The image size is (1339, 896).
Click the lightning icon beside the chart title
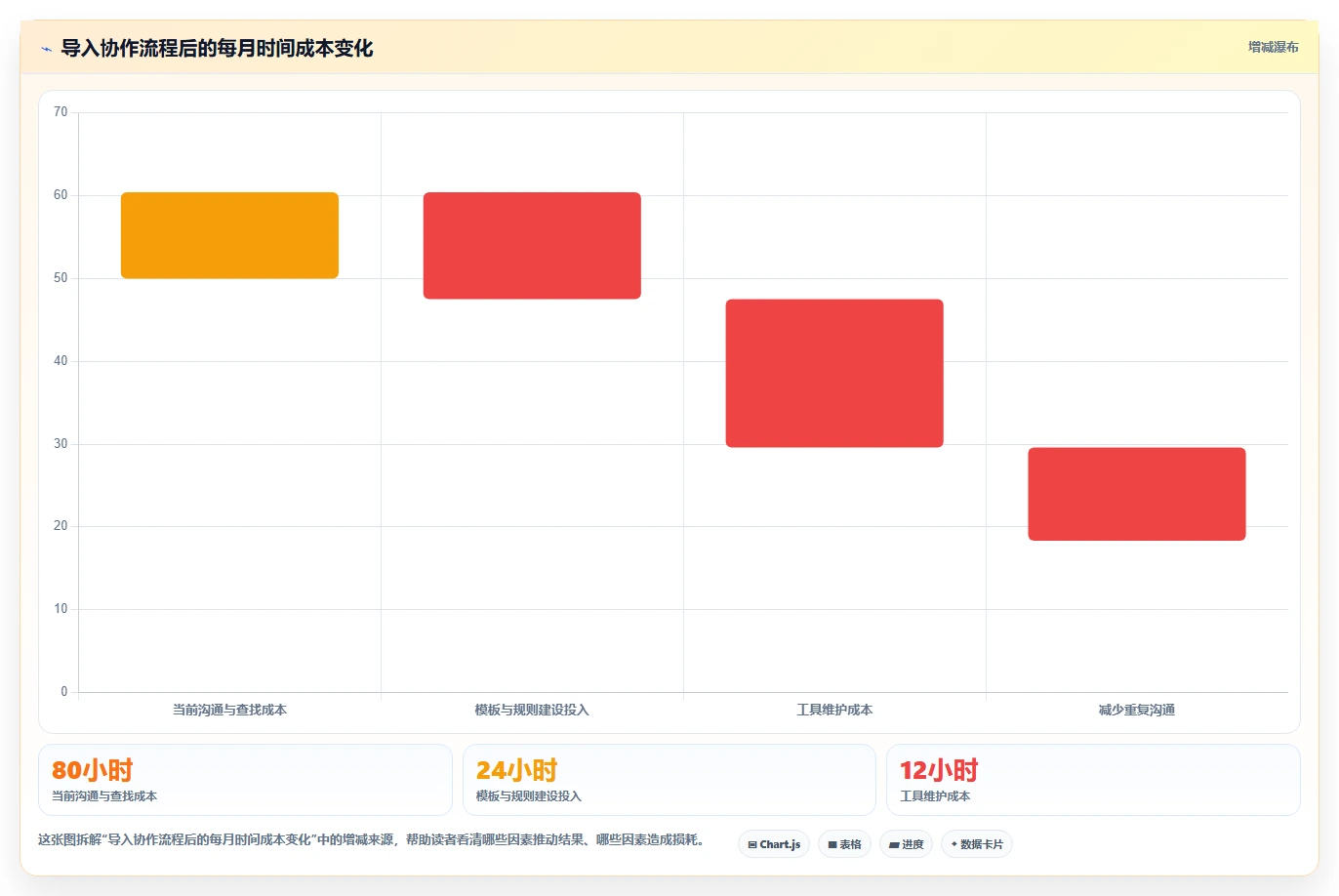click(x=46, y=49)
